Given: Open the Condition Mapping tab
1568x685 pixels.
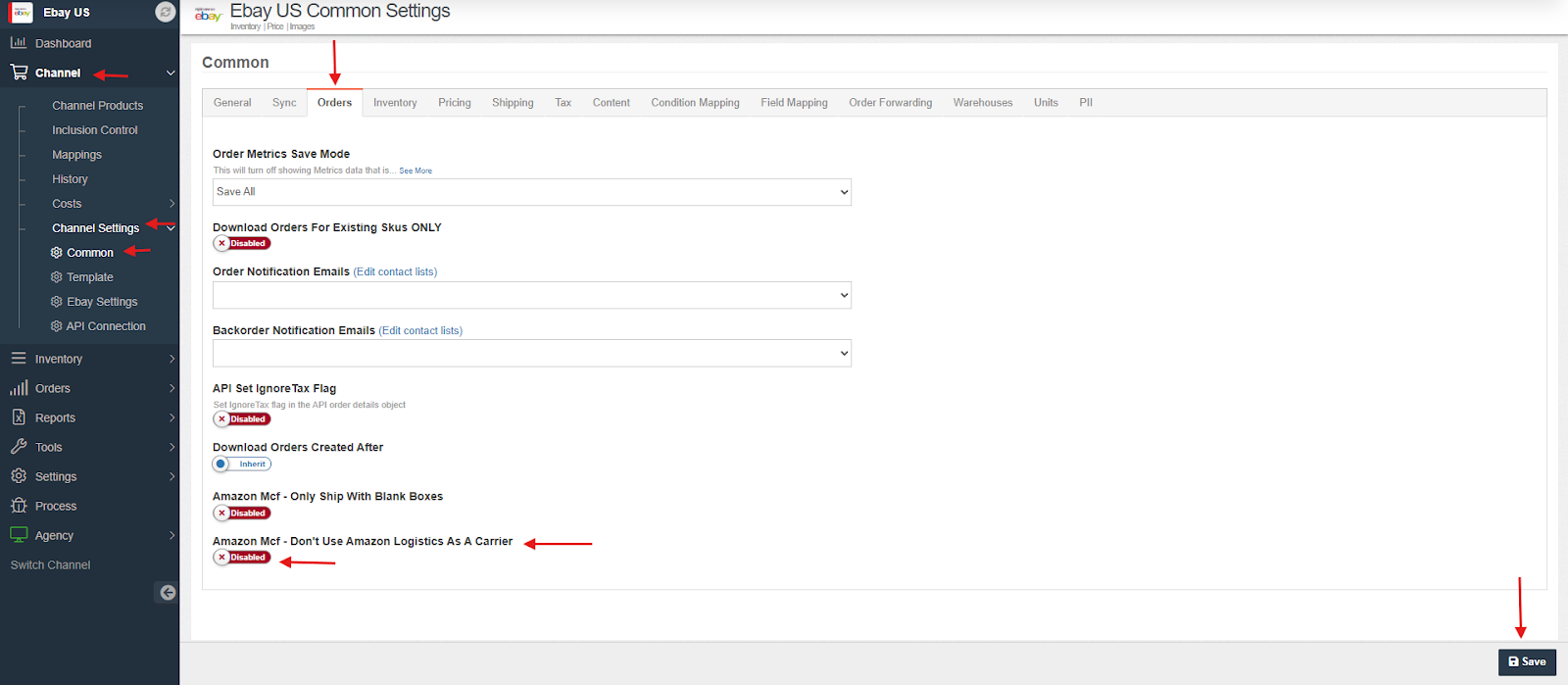Looking at the screenshot, I should (696, 103).
